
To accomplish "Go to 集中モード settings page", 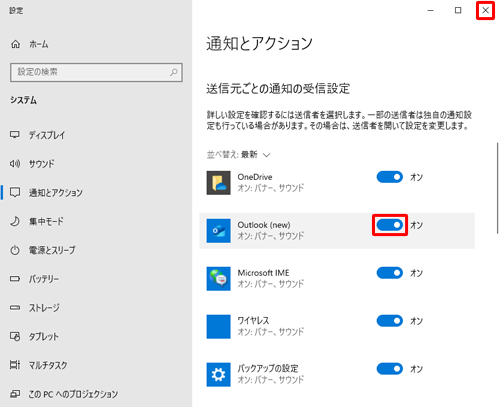I will click(x=46, y=221).
